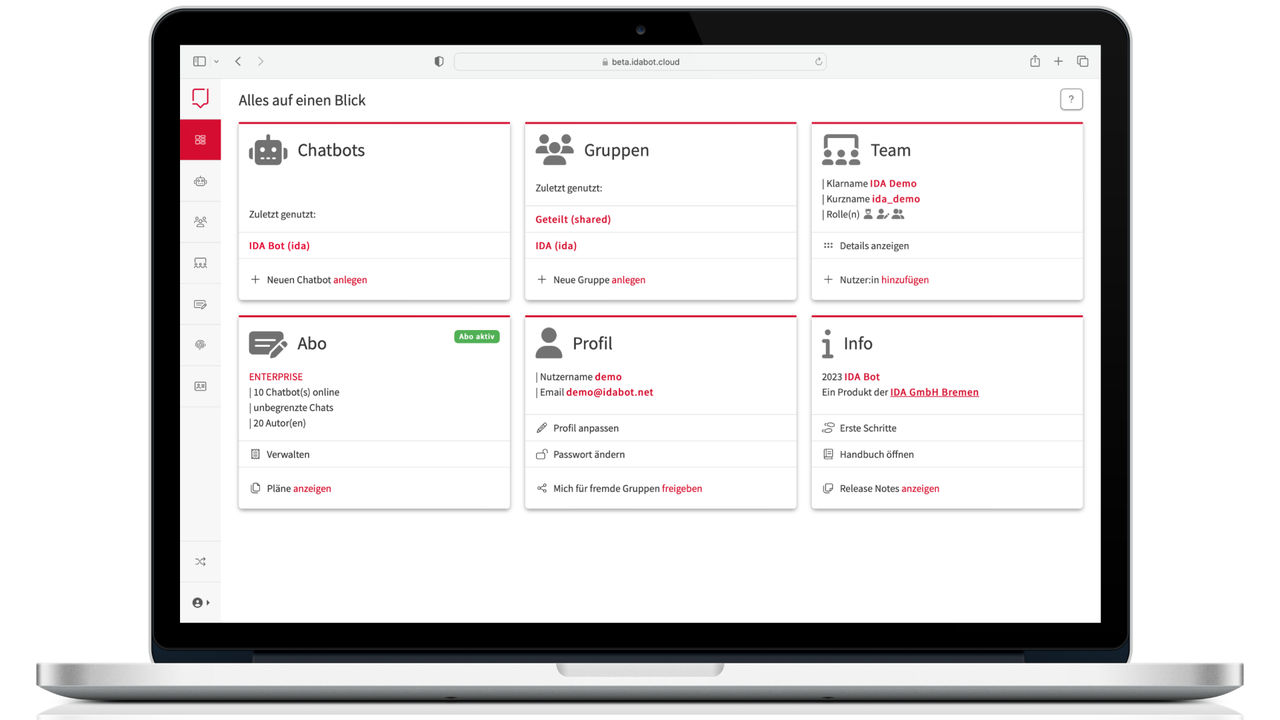Open the ID card icon in sidebar
Image resolution: width=1280 pixels, height=720 pixels.
pos(200,386)
